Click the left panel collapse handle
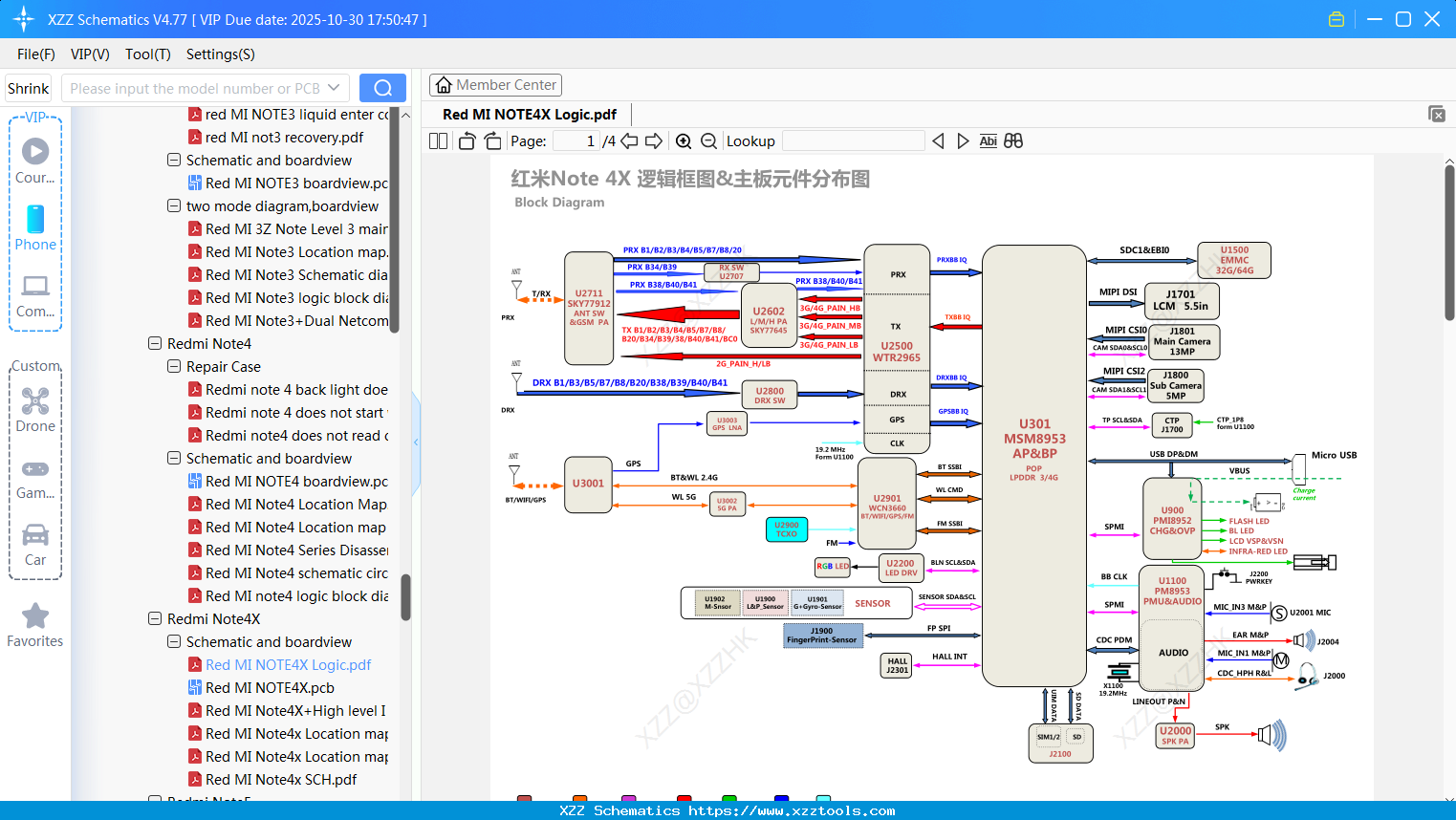1456x820 pixels. [x=416, y=442]
